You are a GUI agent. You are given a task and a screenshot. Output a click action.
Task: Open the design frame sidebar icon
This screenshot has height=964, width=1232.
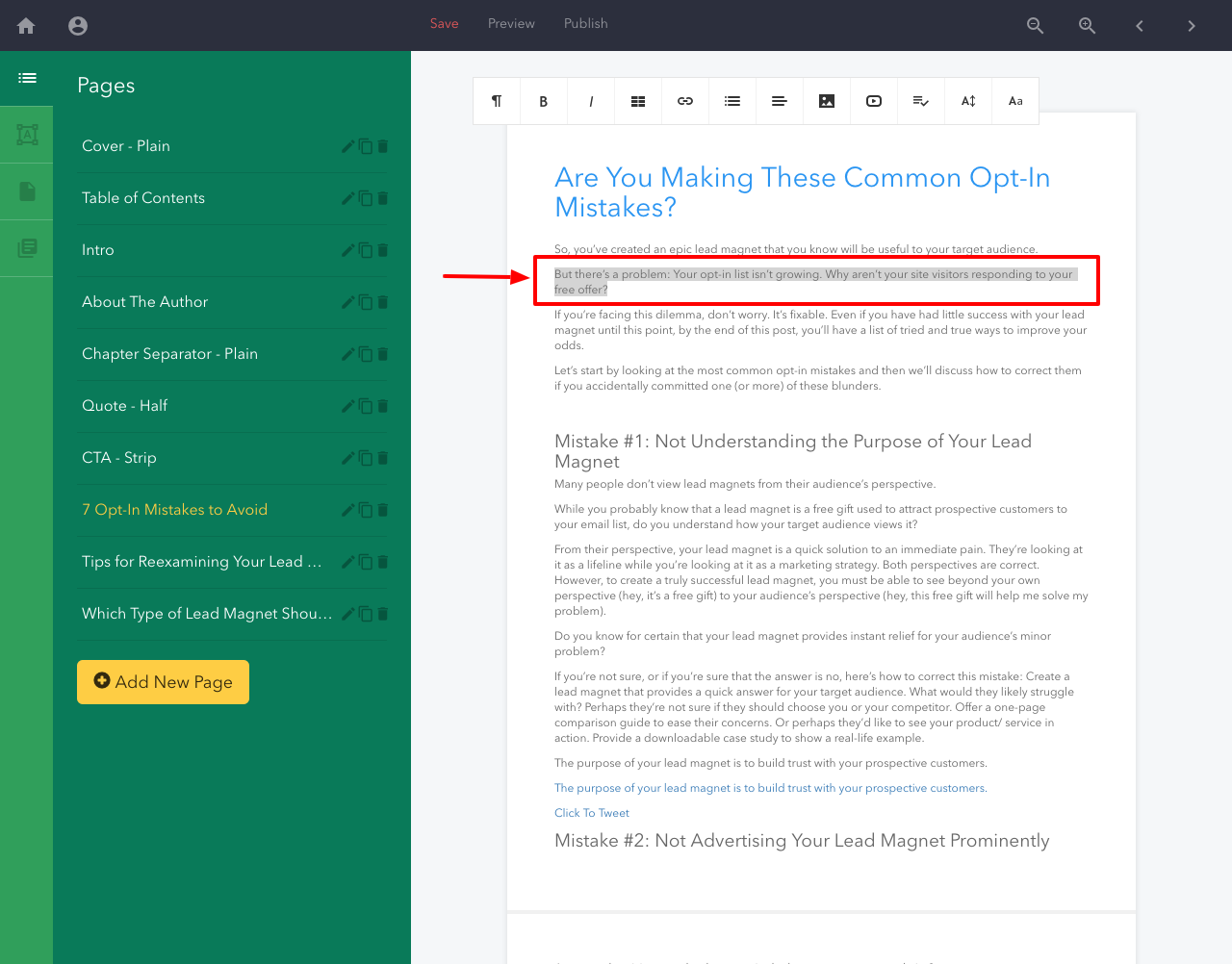tap(27, 135)
